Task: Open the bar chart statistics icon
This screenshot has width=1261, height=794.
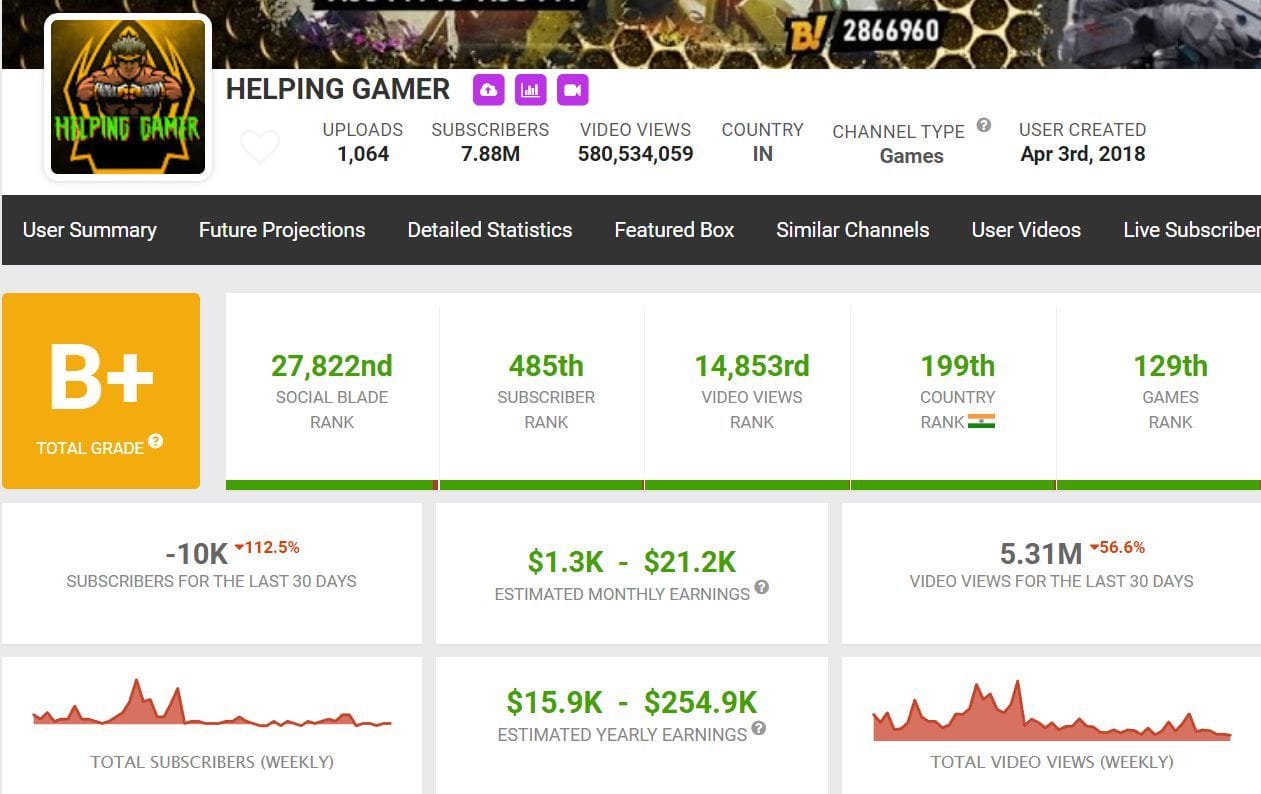Action: (x=530, y=90)
